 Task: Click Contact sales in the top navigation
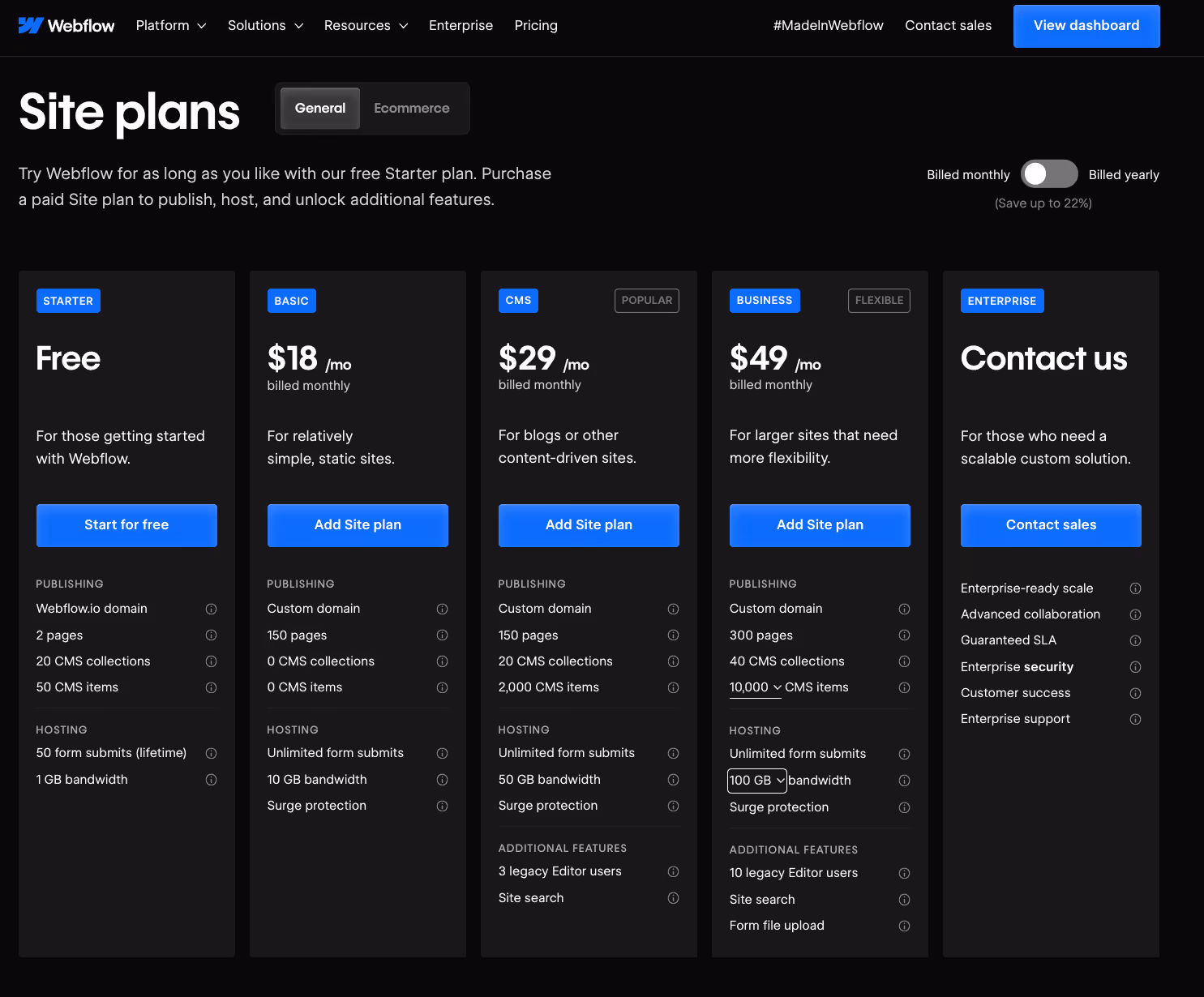tap(949, 26)
